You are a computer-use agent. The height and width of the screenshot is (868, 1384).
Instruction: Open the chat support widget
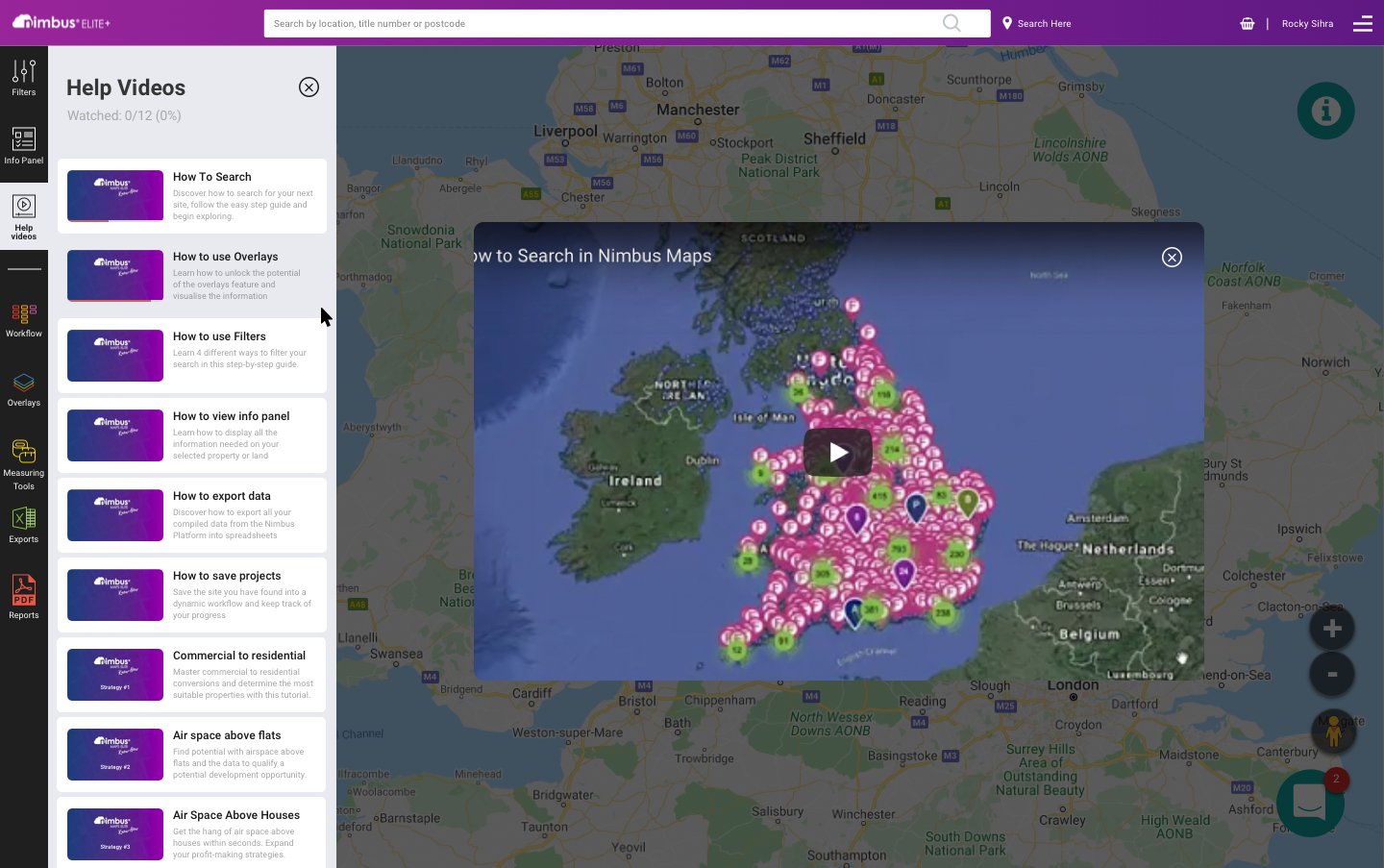(x=1310, y=802)
